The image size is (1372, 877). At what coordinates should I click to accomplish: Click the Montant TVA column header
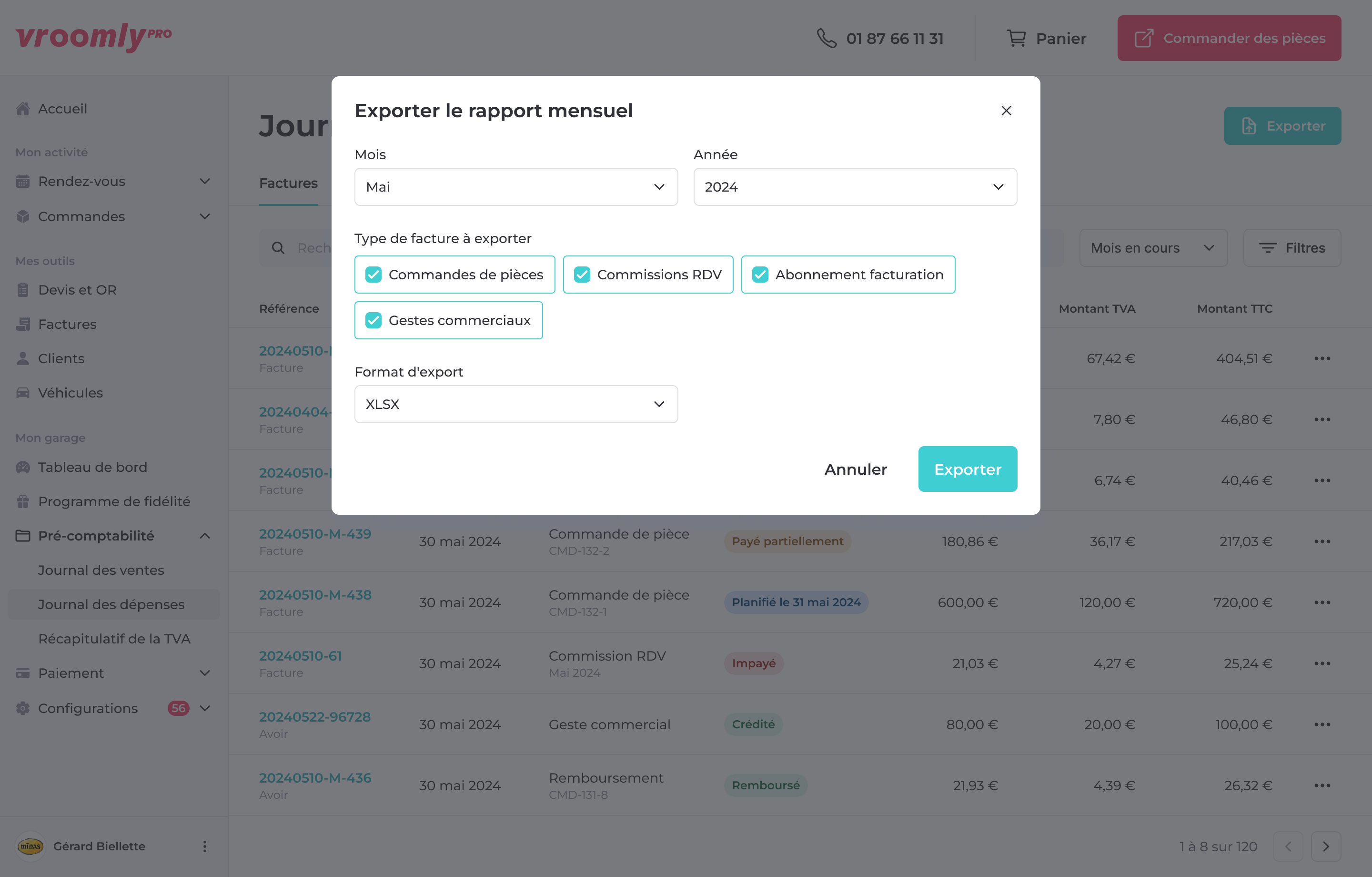1097,309
